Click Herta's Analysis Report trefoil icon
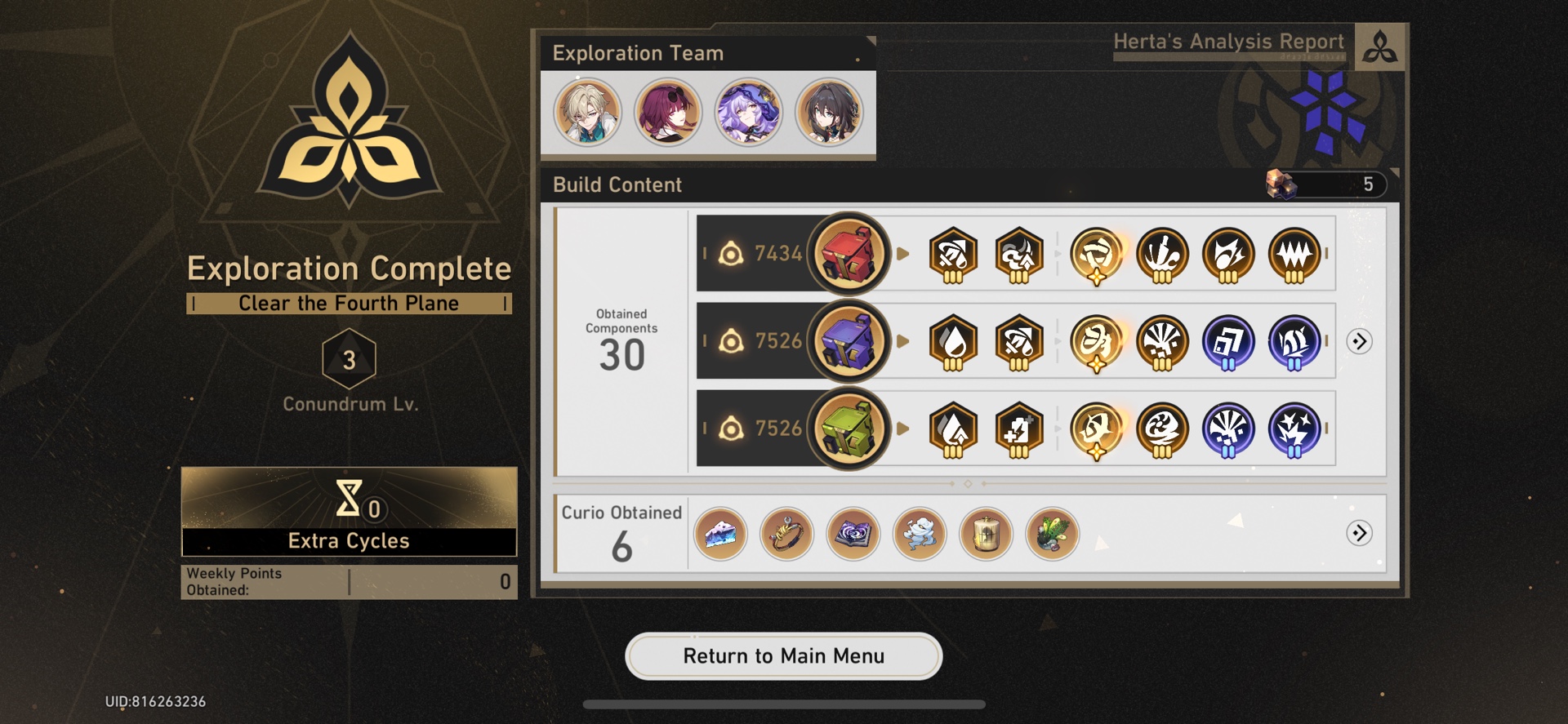 click(1379, 47)
